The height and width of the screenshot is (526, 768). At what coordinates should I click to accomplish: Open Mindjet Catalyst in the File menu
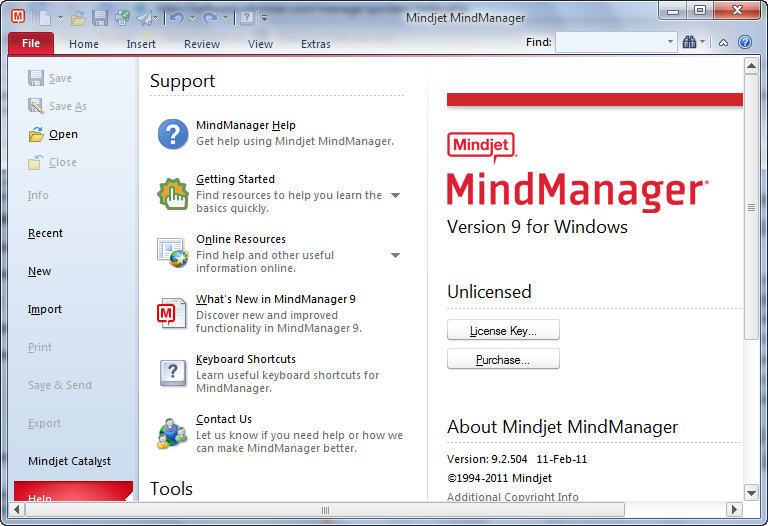click(70, 461)
